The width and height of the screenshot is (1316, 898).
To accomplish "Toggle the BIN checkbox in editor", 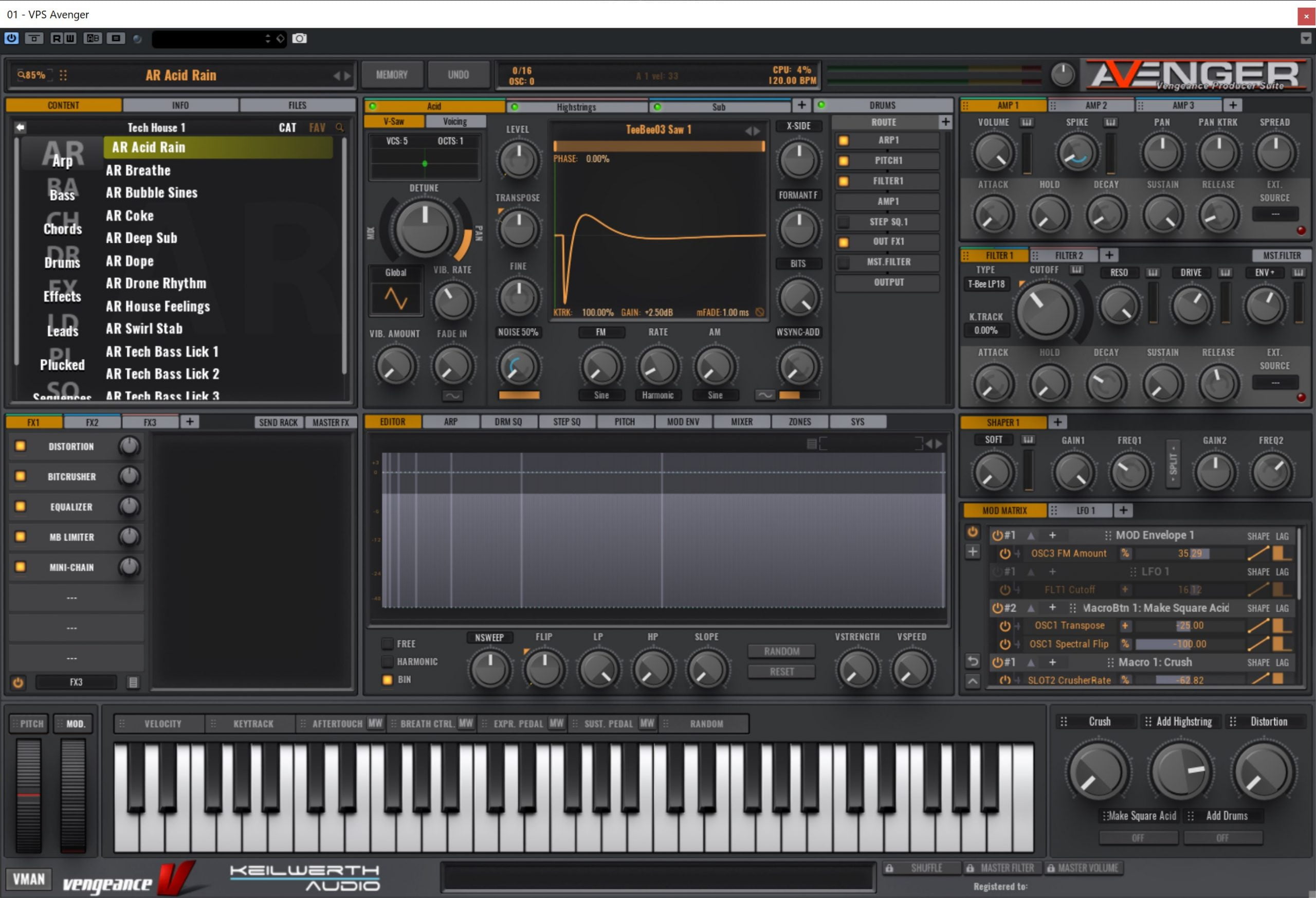I will point(387,679).
